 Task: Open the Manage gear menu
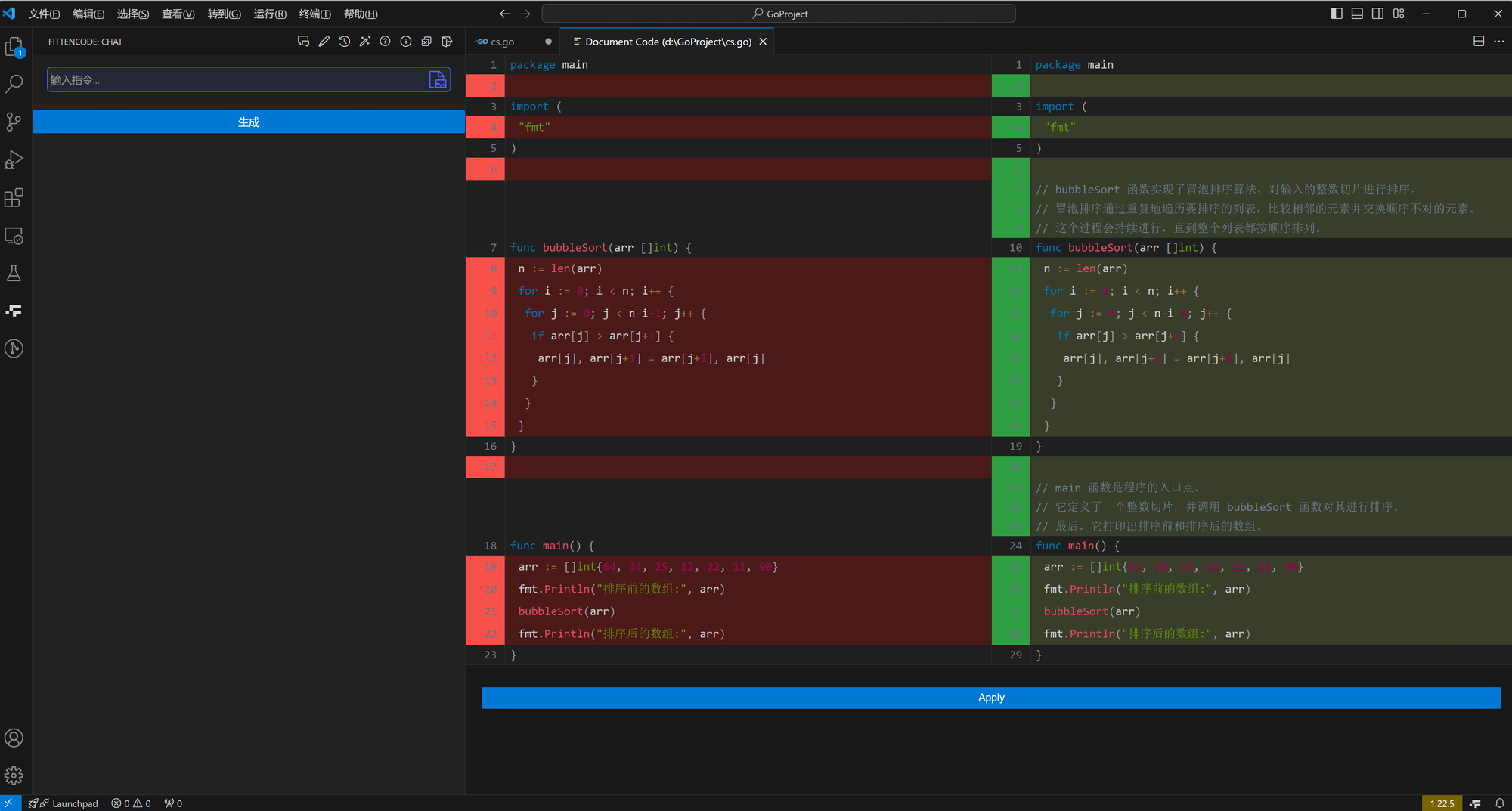click(14, 775)
